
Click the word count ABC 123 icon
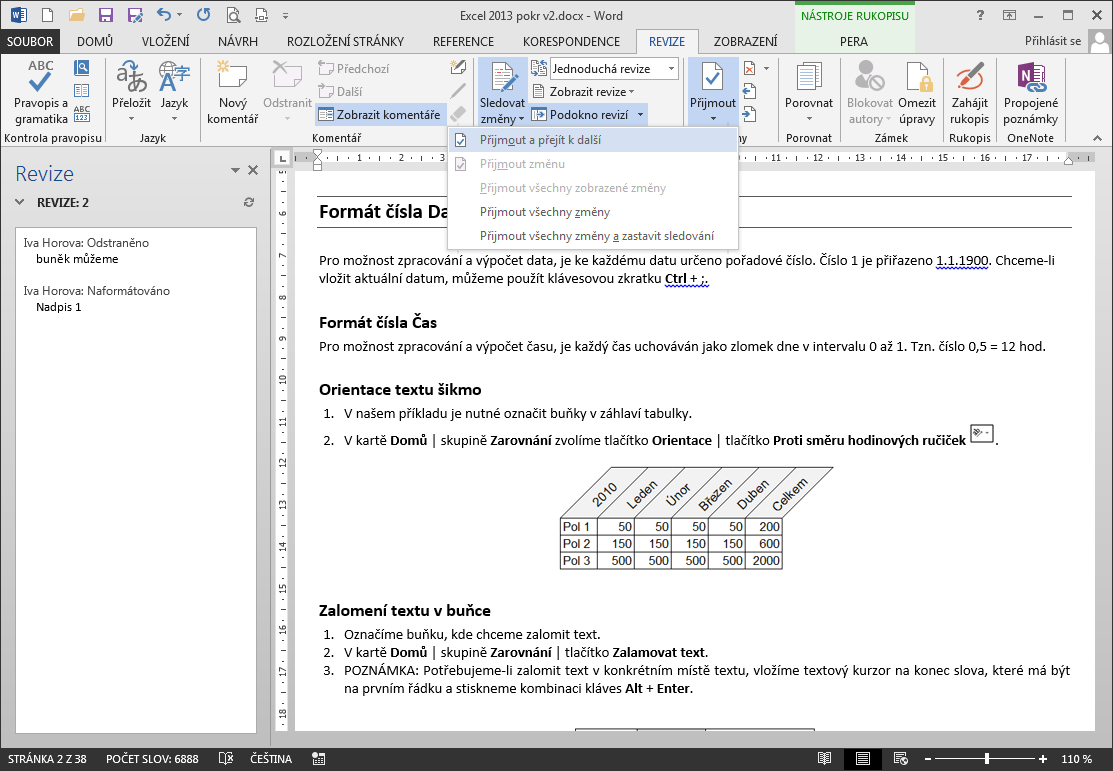click(82, 114)
